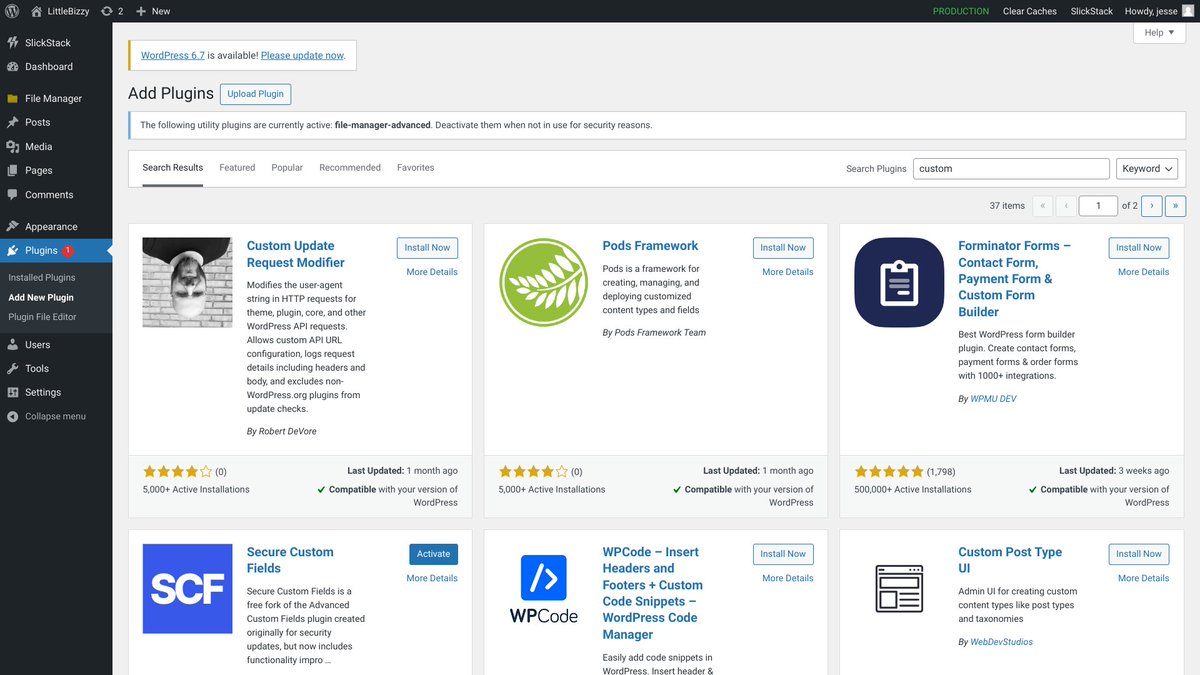The image size is (1200, 675).
Task: Open Tools in the sidebar
Action: pos(56,368)
